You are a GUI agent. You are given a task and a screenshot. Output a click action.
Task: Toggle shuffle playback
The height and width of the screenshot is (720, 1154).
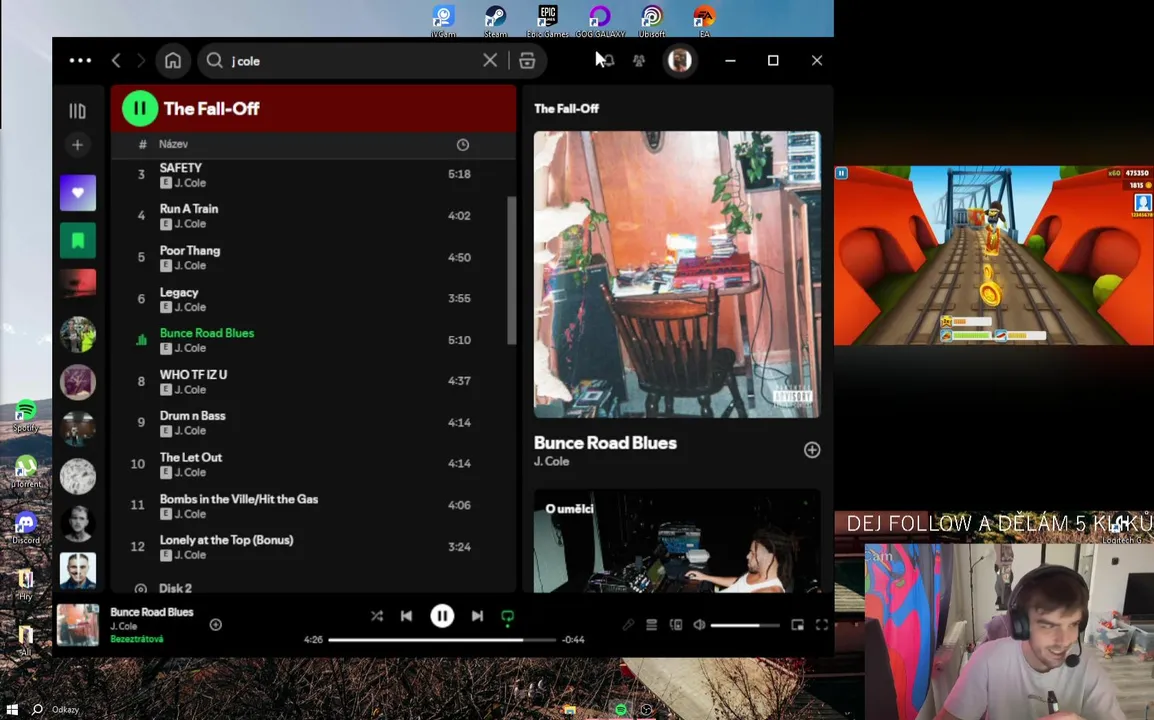(x=377, y=616)
